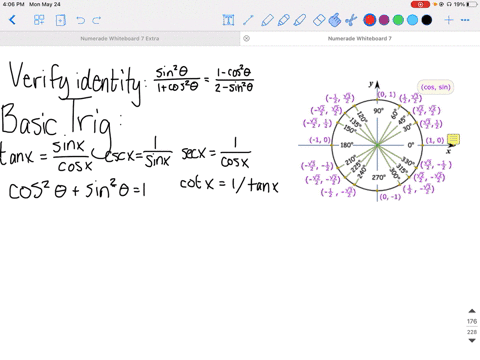480x360 pixels.
Task: Choose the black ink color
Action: point(427,20)
